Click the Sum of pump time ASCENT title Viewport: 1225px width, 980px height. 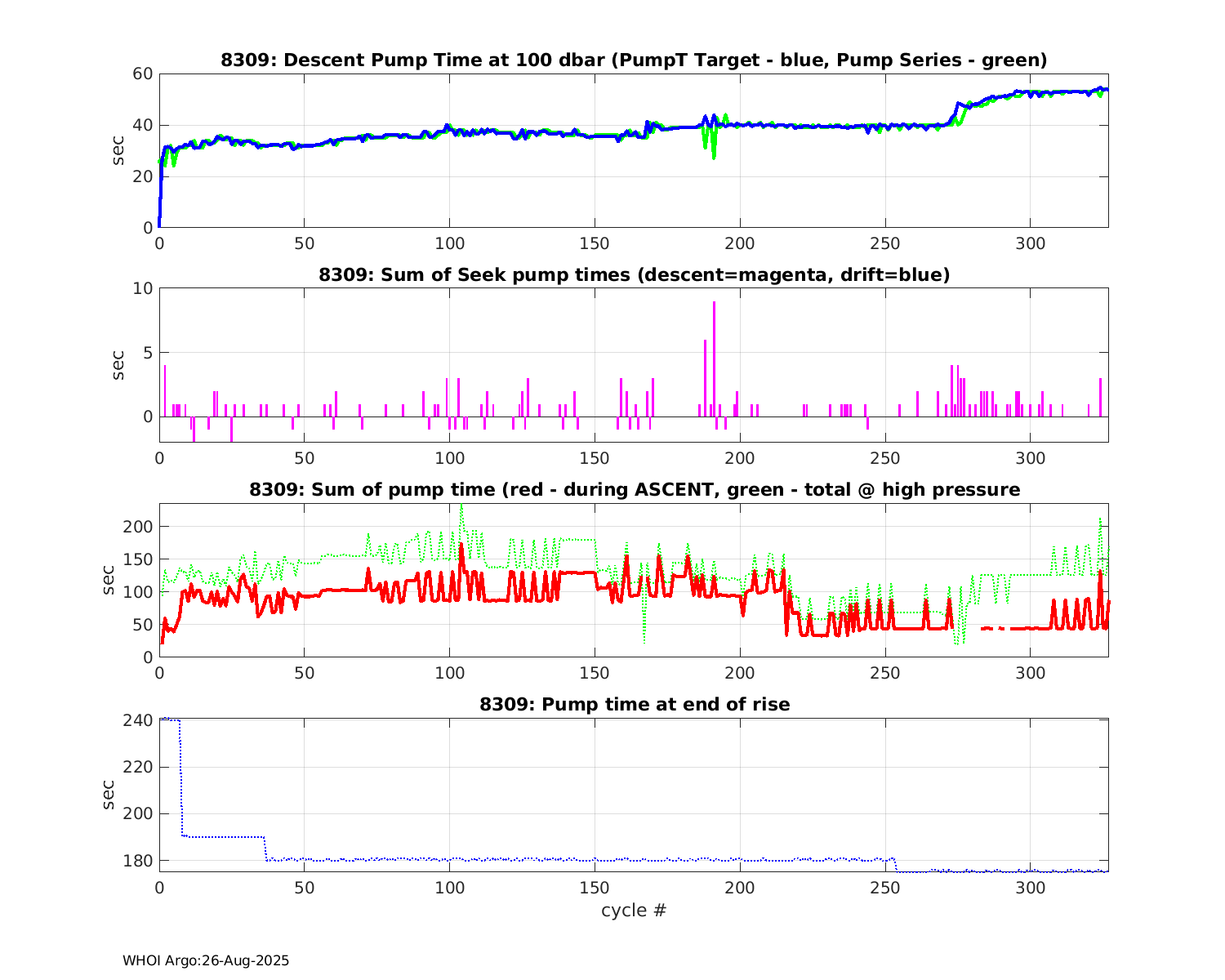tap(634, 490)
